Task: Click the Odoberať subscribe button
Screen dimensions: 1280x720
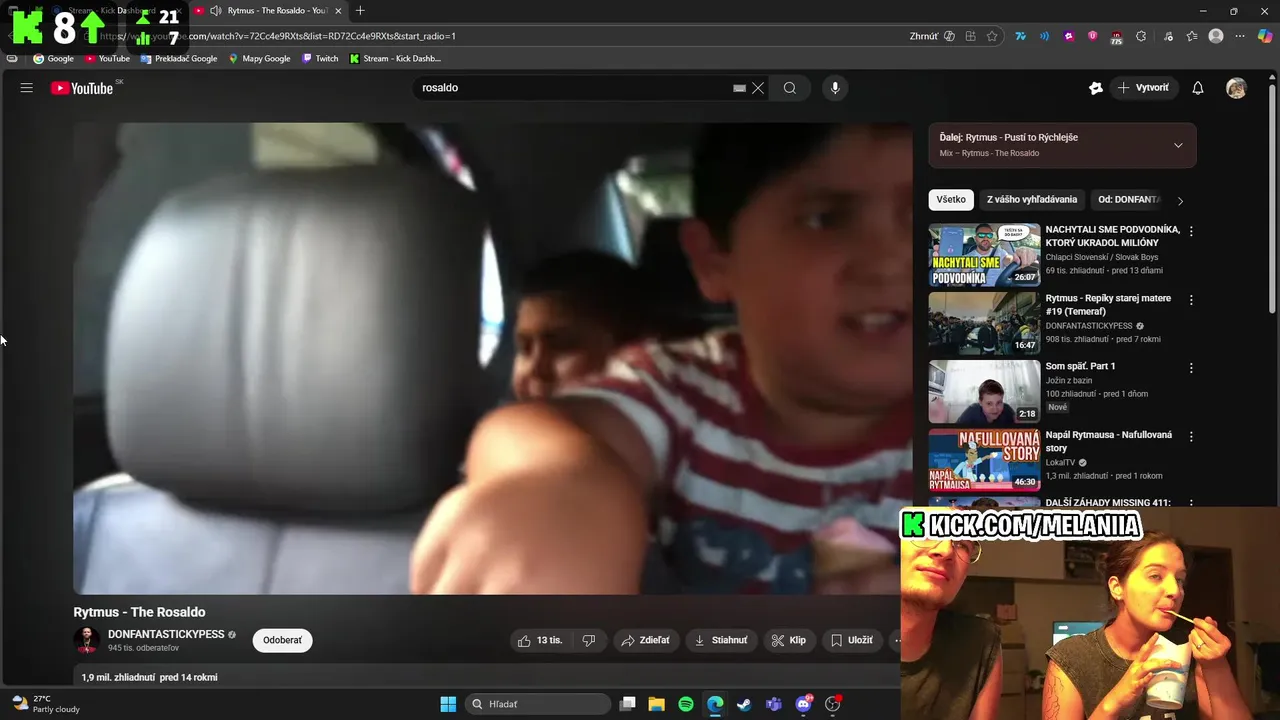Action: pos(282,640)
